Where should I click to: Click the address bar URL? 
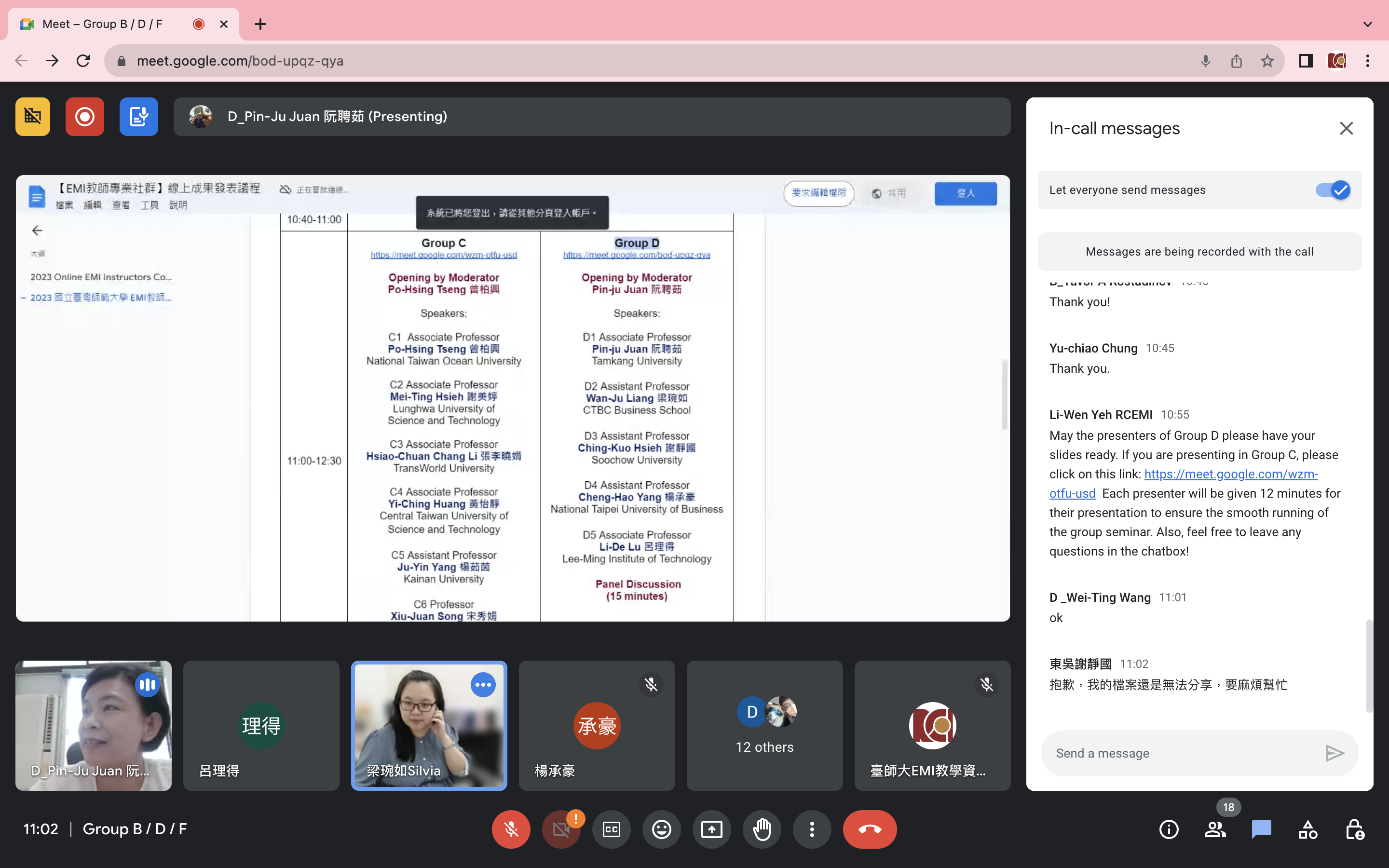(240, 61)
